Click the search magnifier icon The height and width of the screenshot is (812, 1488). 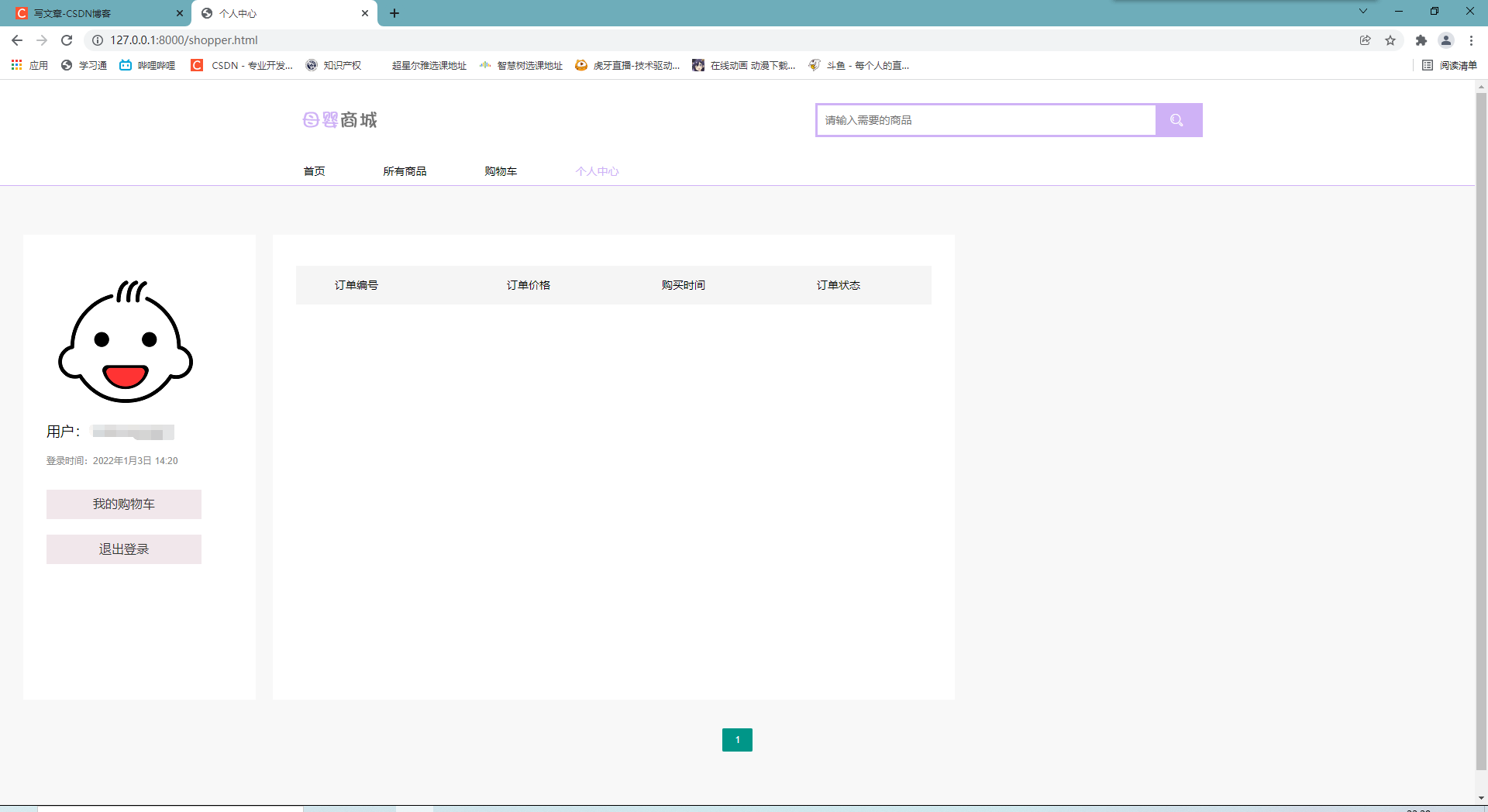click(1176, 120)
